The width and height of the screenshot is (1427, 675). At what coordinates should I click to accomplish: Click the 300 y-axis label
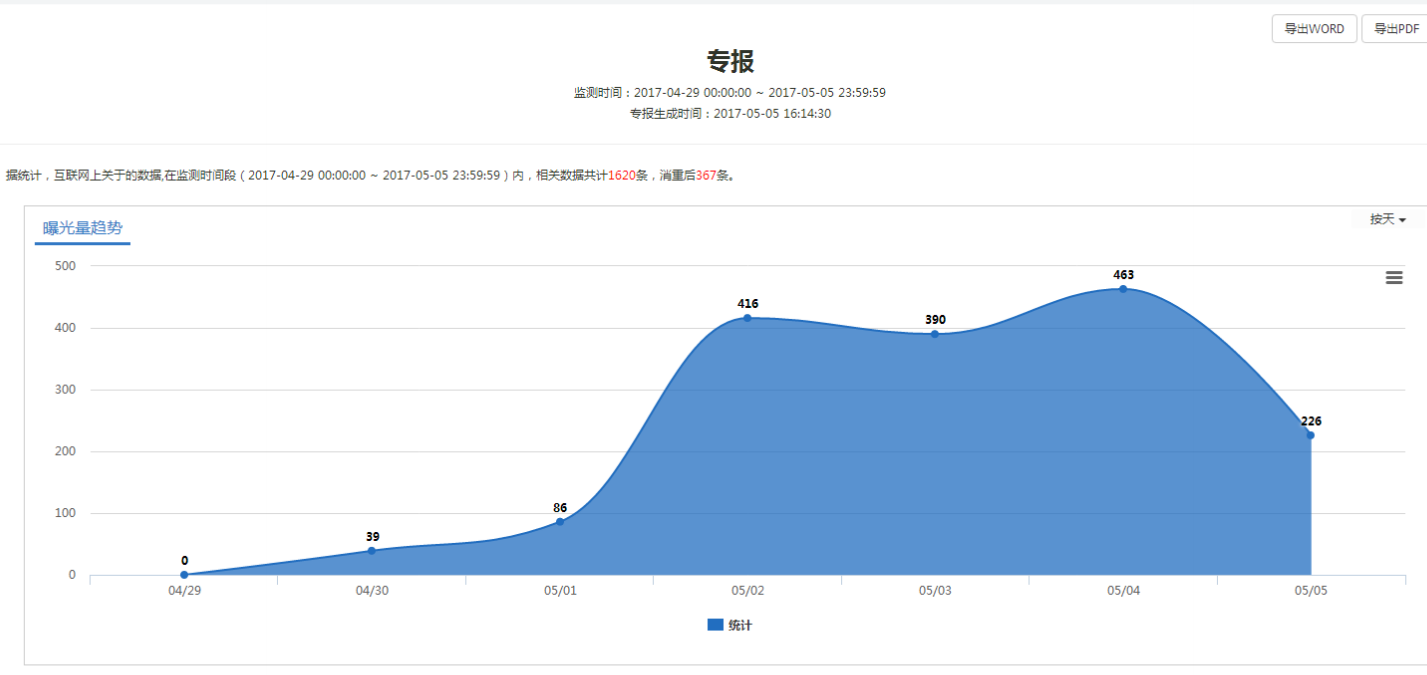tap(67, 390)
